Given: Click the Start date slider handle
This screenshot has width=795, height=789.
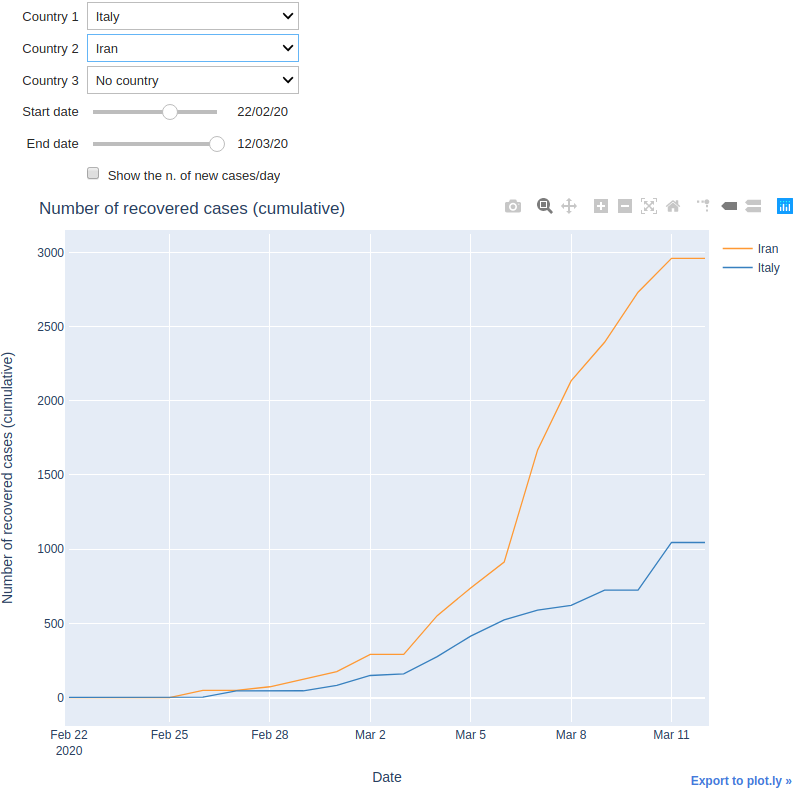Looking at the screenshot, I should [170, 112].
